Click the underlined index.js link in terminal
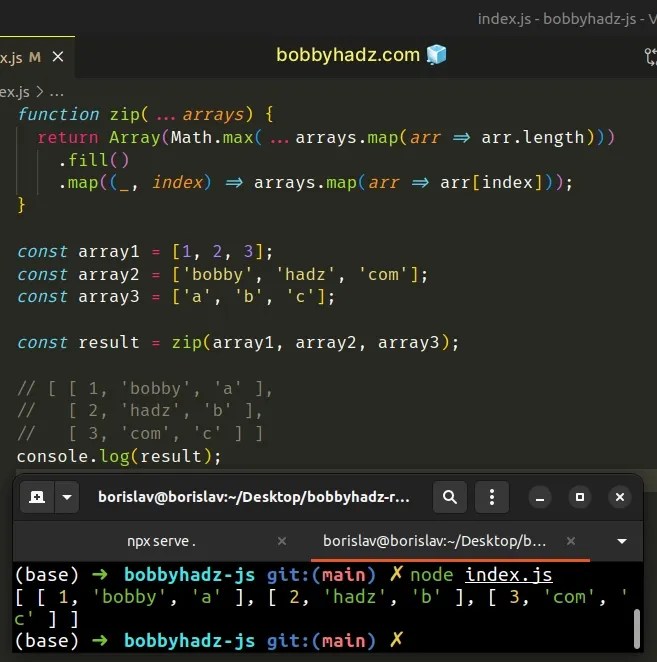Screen dimensions: 657x662 click(508, 575)
